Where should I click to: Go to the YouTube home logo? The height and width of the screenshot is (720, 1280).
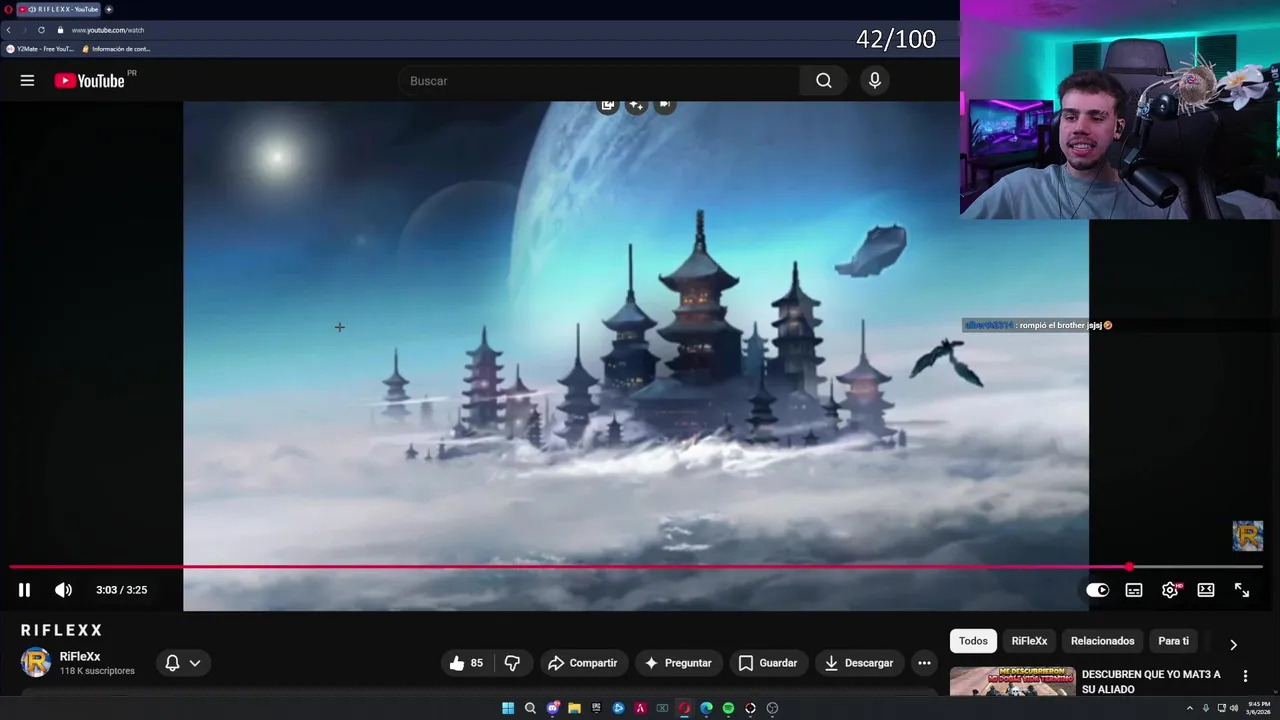tap(90, 81)
